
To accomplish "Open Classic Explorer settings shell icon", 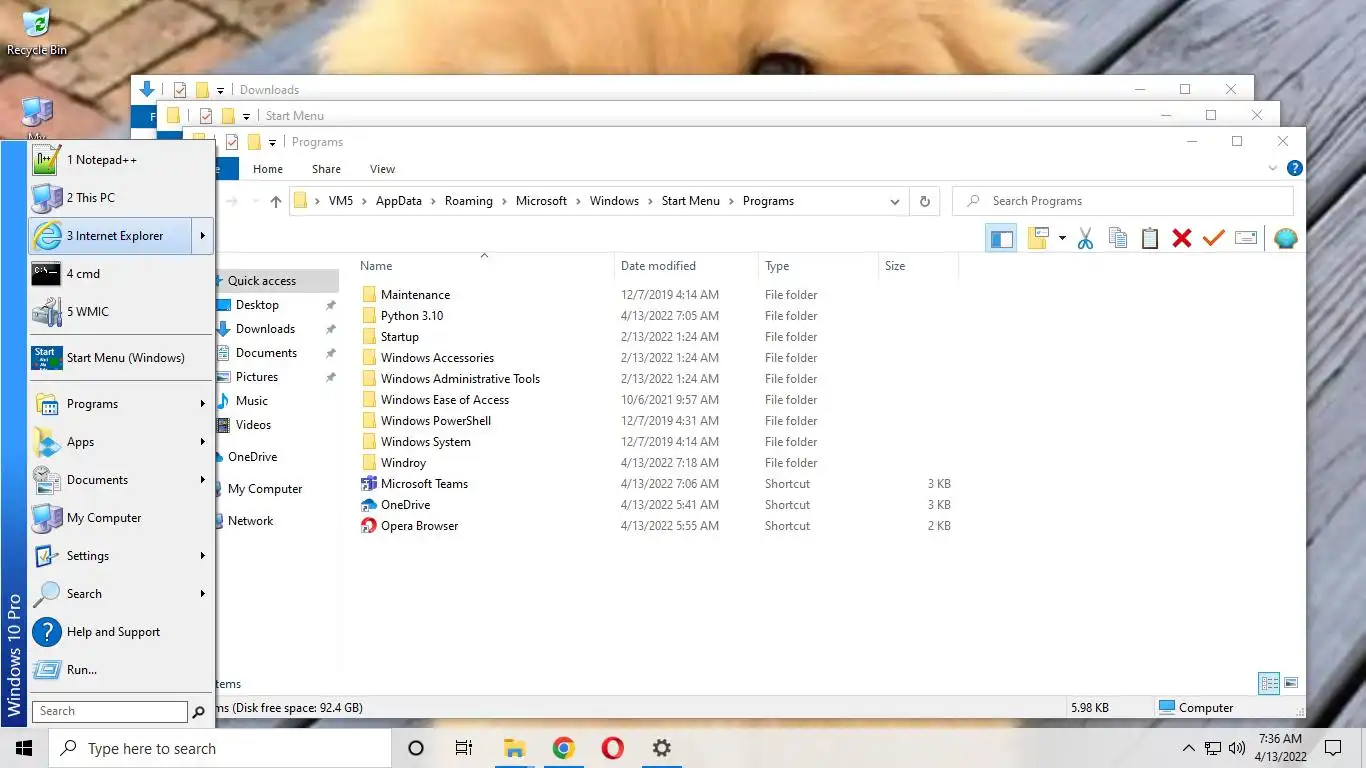I will pos(1286,238).
